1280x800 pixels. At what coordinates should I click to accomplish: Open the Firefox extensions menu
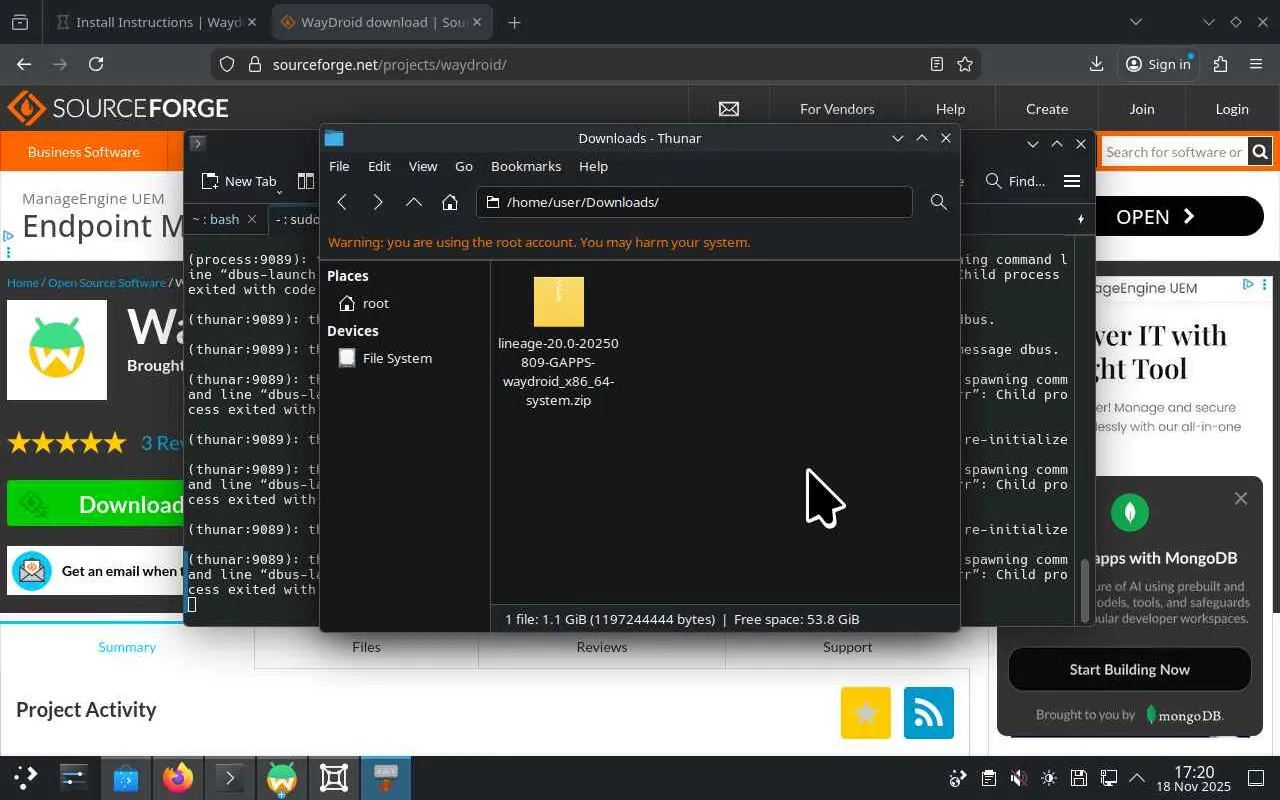pyautogui.click(x=1220, y=64)
